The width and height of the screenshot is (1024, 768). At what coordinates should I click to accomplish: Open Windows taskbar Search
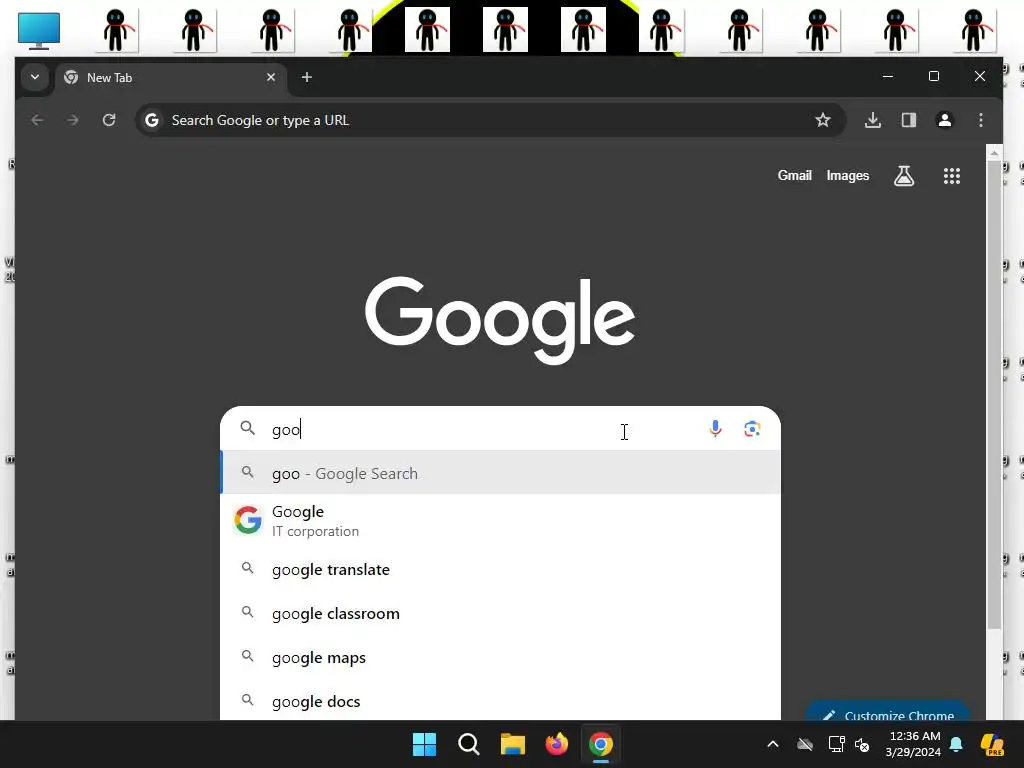468,744
